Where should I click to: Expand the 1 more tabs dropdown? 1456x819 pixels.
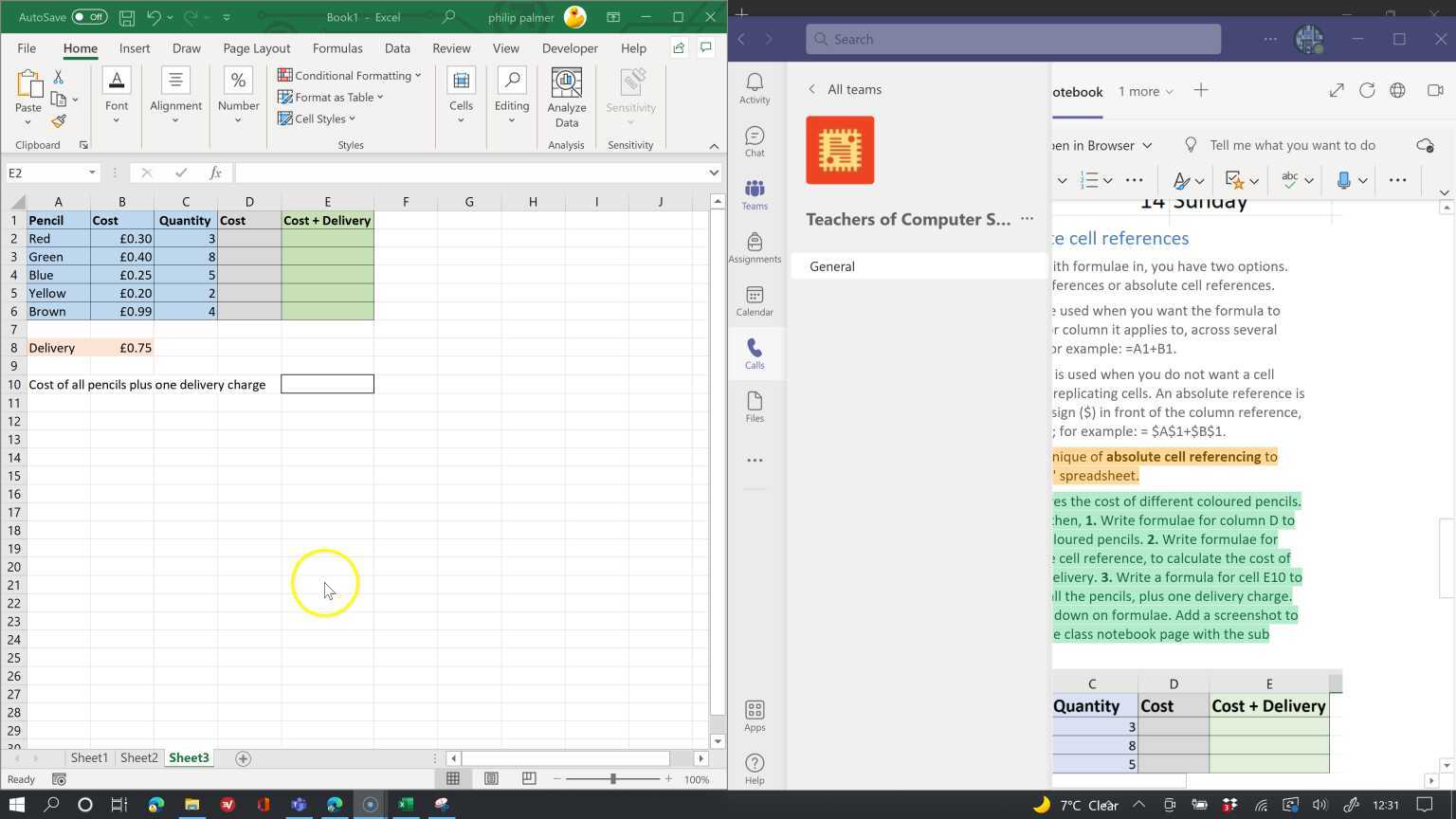coord(1145,91)
